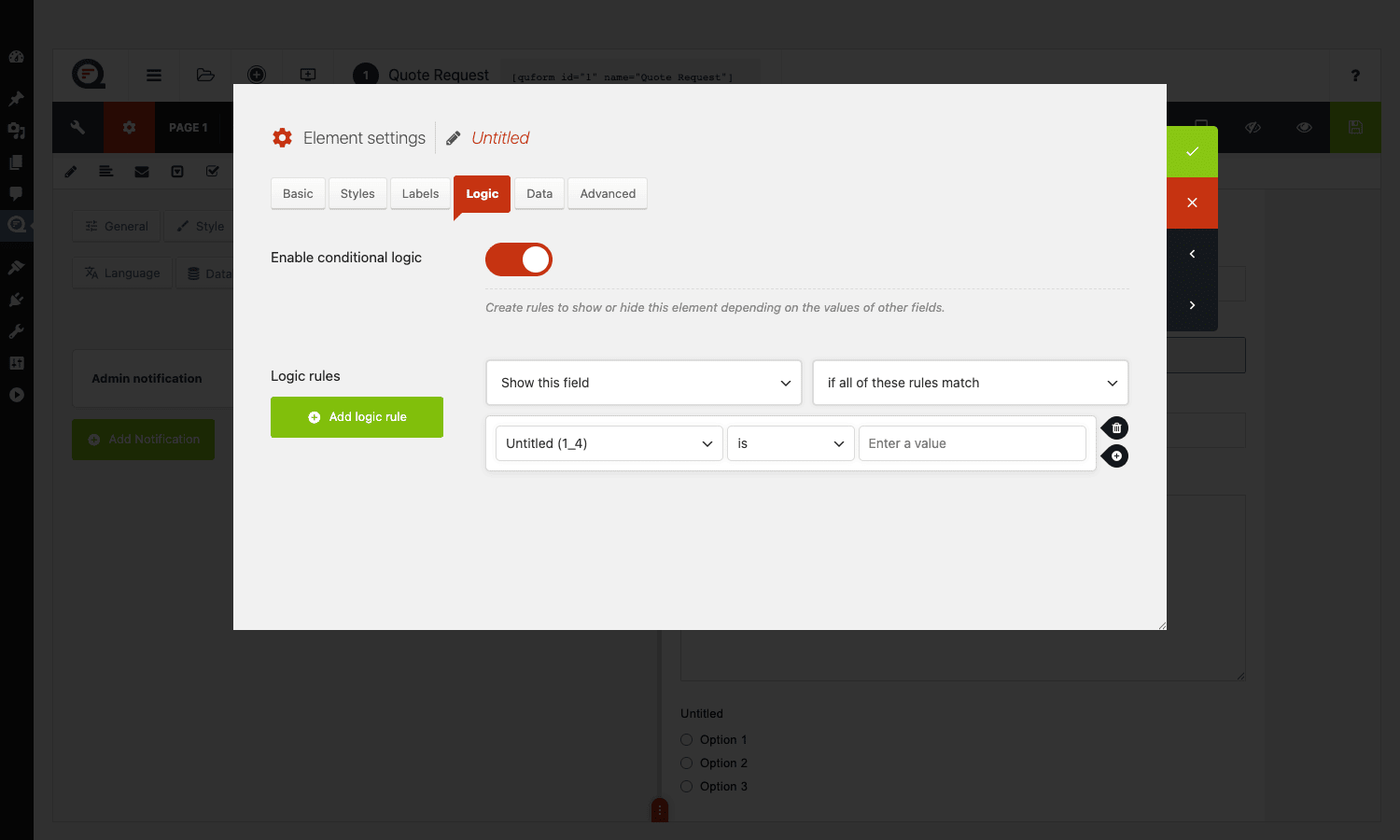Click the open folder icon in header
Screen dimensions: 1400x840
click(x=205, y=75)
